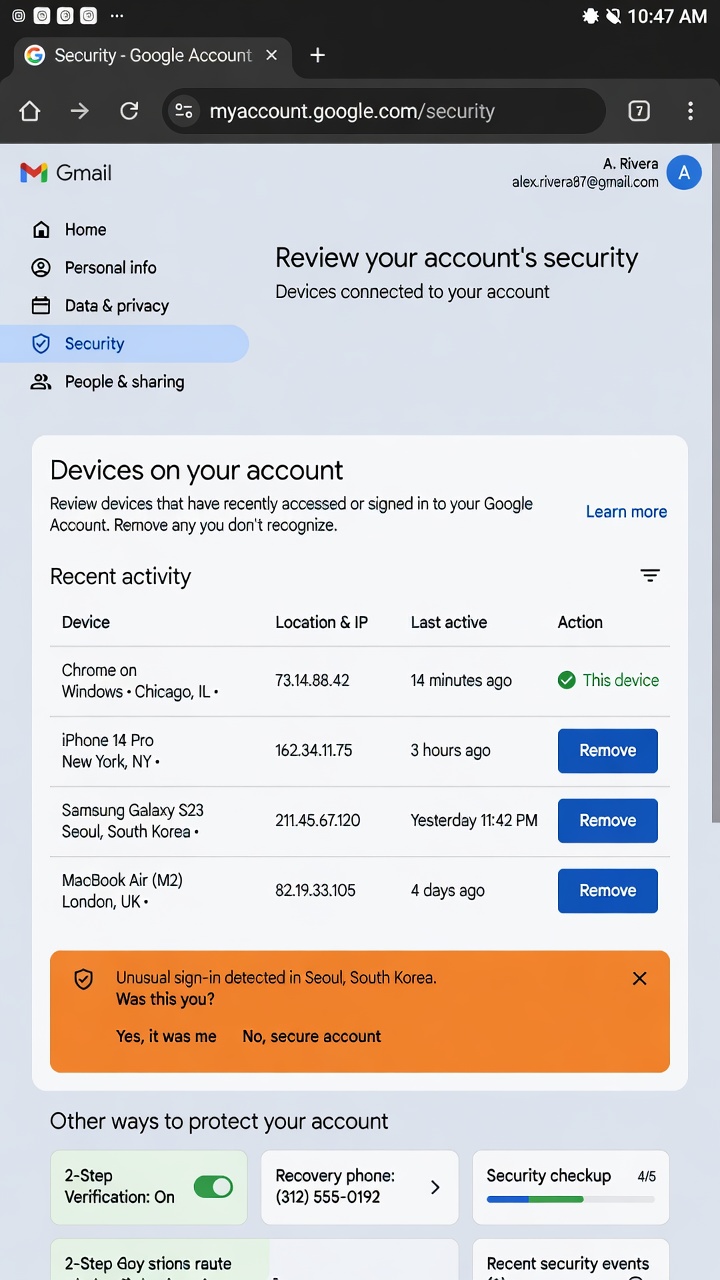Viewport: 720px width, 1280px height.
Task: Click the Personal info person icon
Action: coord(41,268)
